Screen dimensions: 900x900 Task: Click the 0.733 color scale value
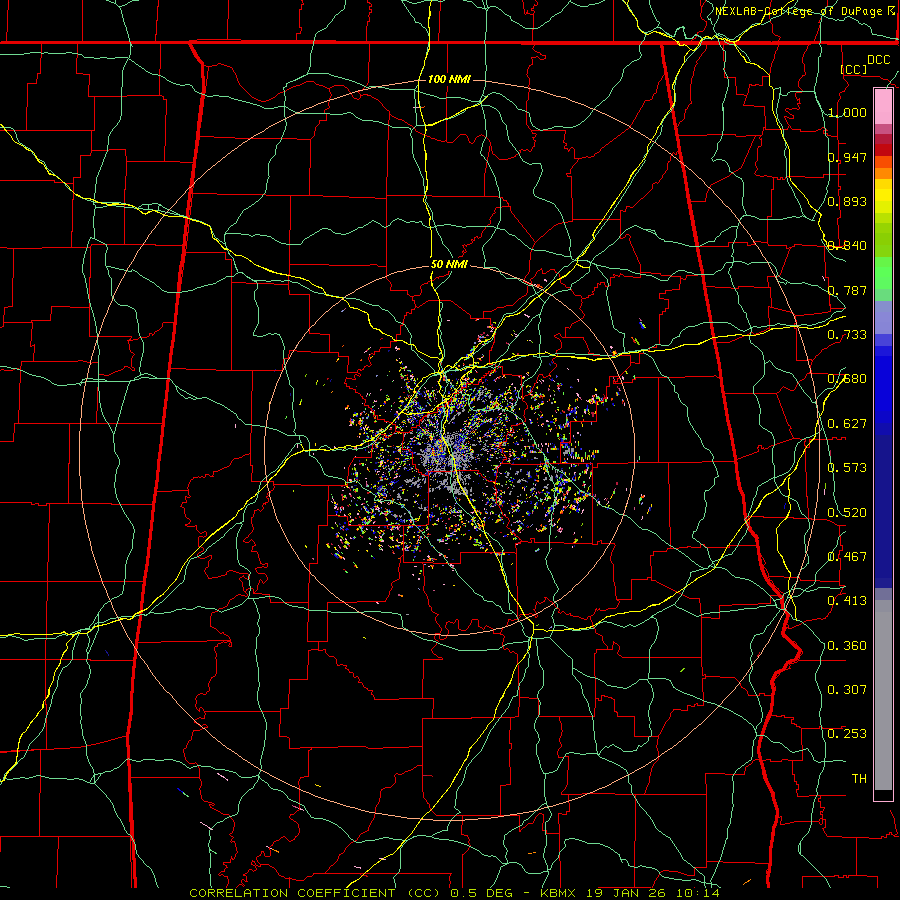pos(847,335)
